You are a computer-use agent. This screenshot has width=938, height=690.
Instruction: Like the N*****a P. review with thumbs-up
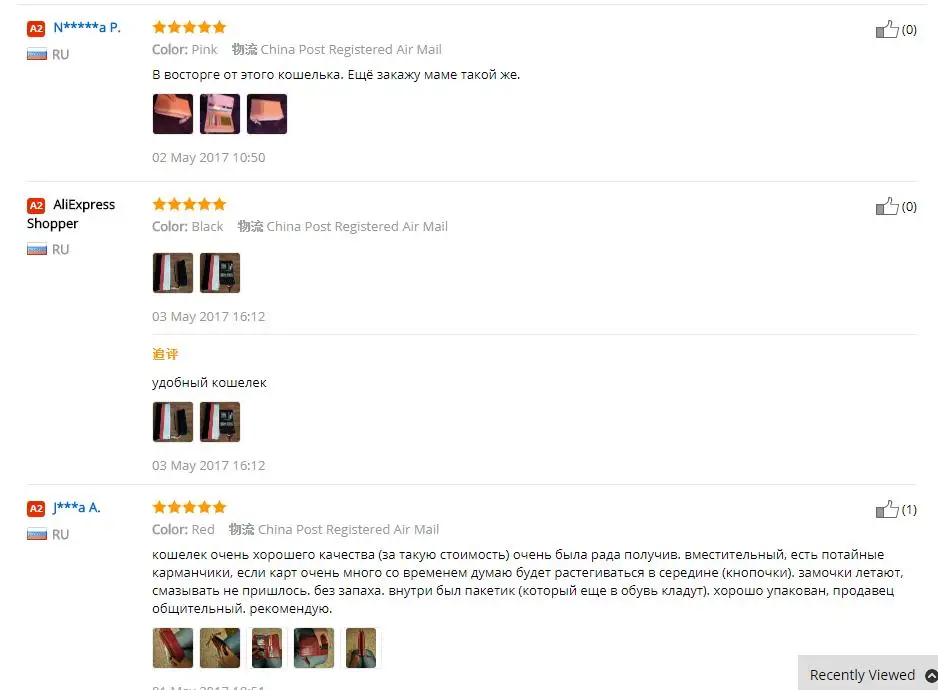[887, 29]
